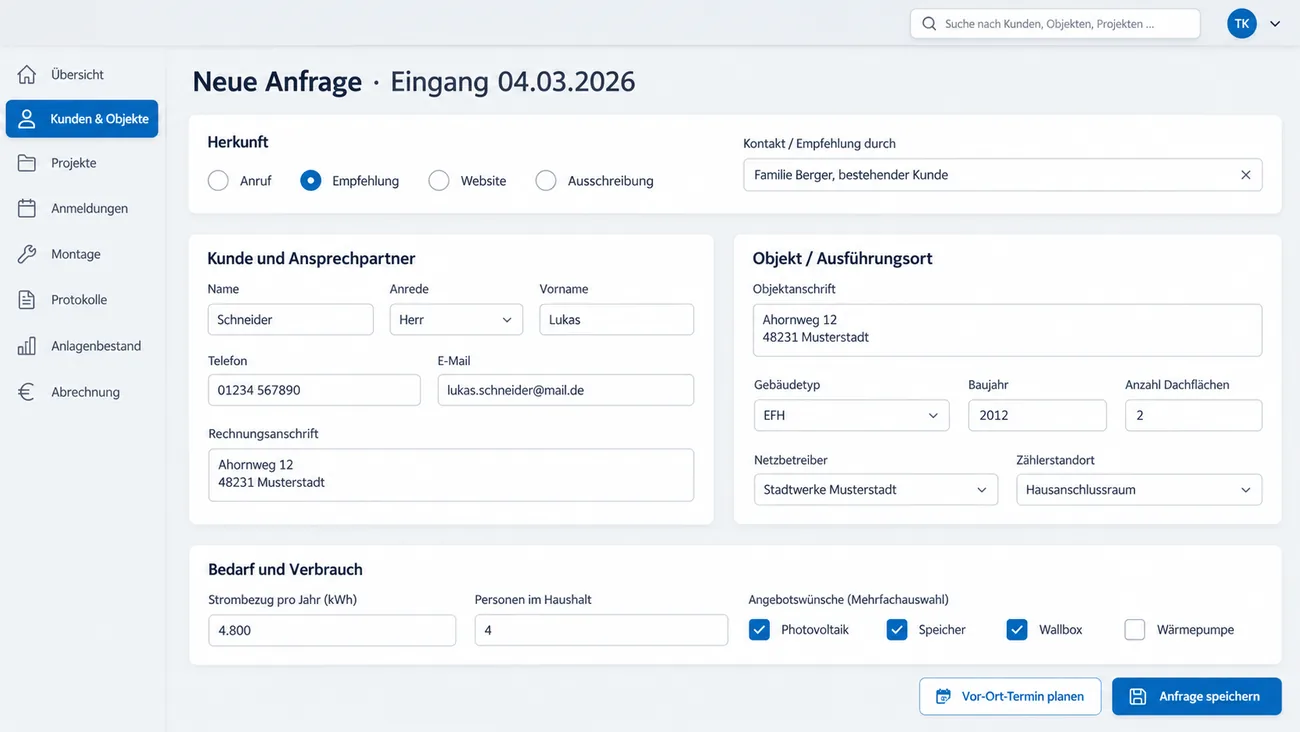Click the TK user avatar
1300x732 pixels.
coord(1242,24)
